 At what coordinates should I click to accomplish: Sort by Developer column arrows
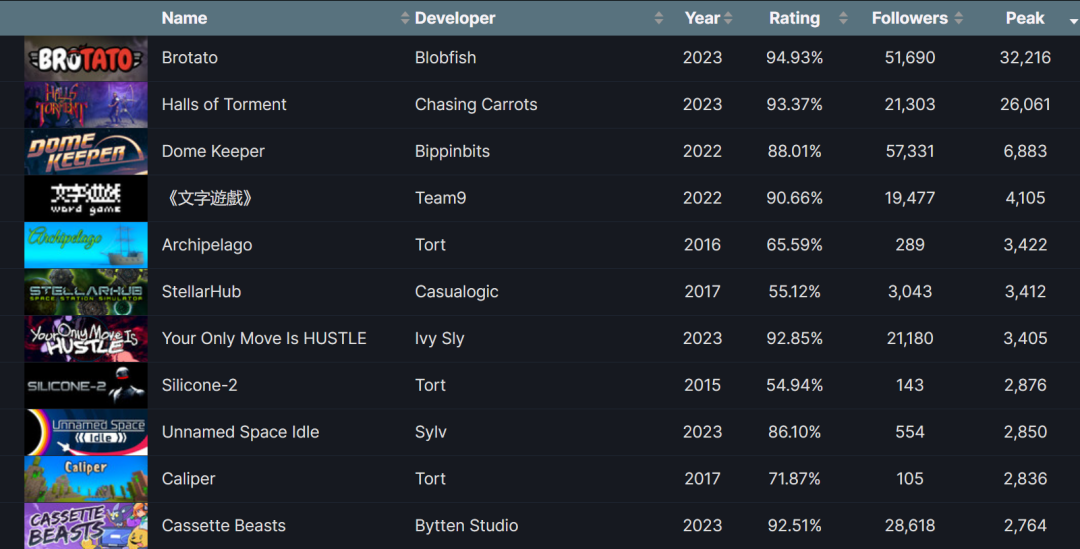click(x=658, y=19)
